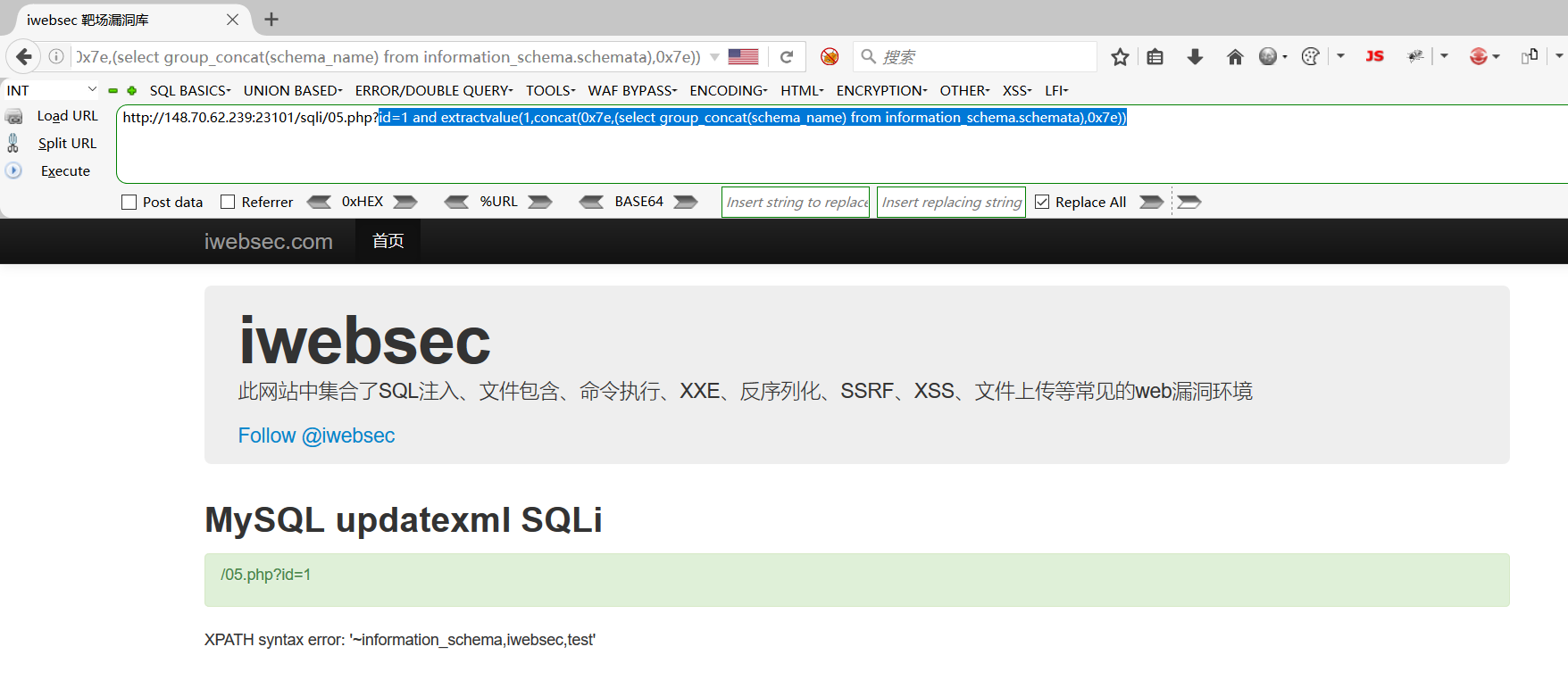Click the Load URL printer-like icon
This screenshot has height=680, width=1568.
pyautogui.click(x=13, y=116)
